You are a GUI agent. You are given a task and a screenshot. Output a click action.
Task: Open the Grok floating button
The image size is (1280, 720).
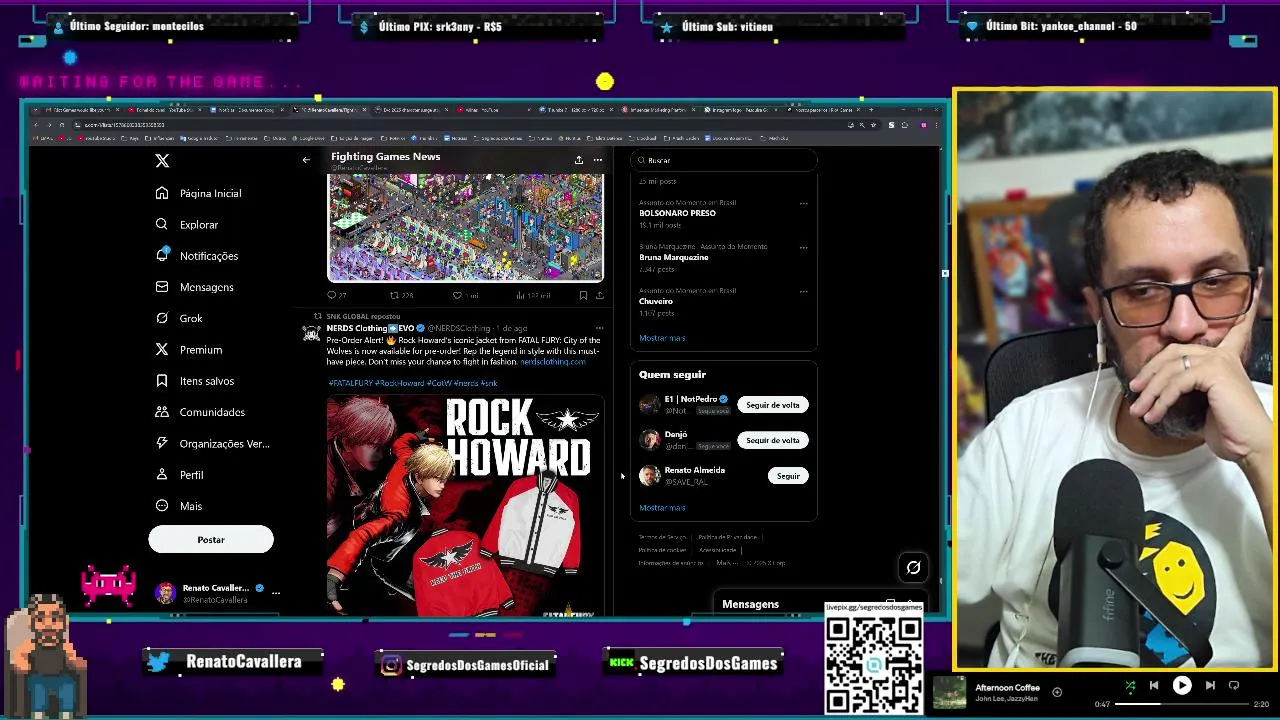click(913, 568)
